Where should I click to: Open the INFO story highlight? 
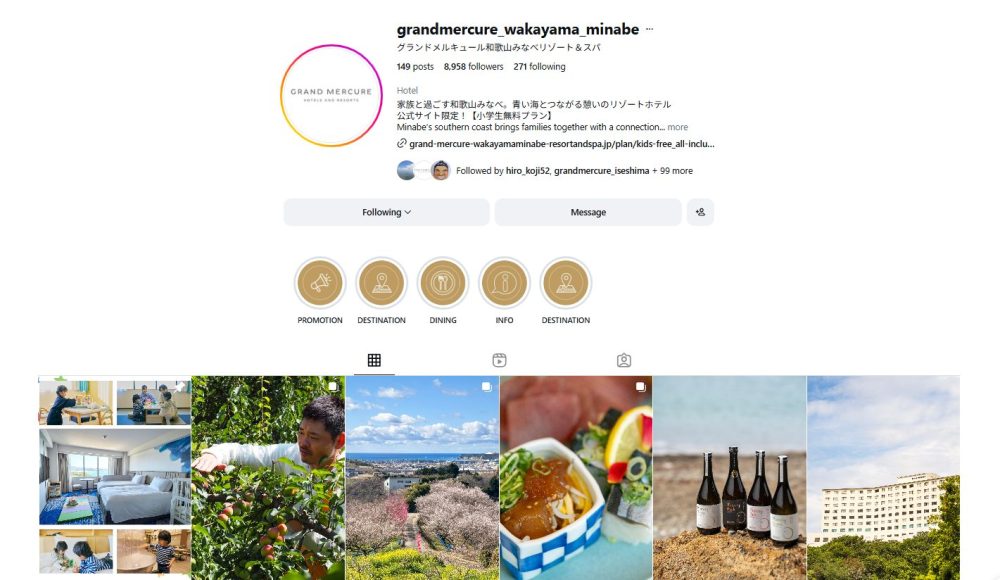[x=504, y=283]
